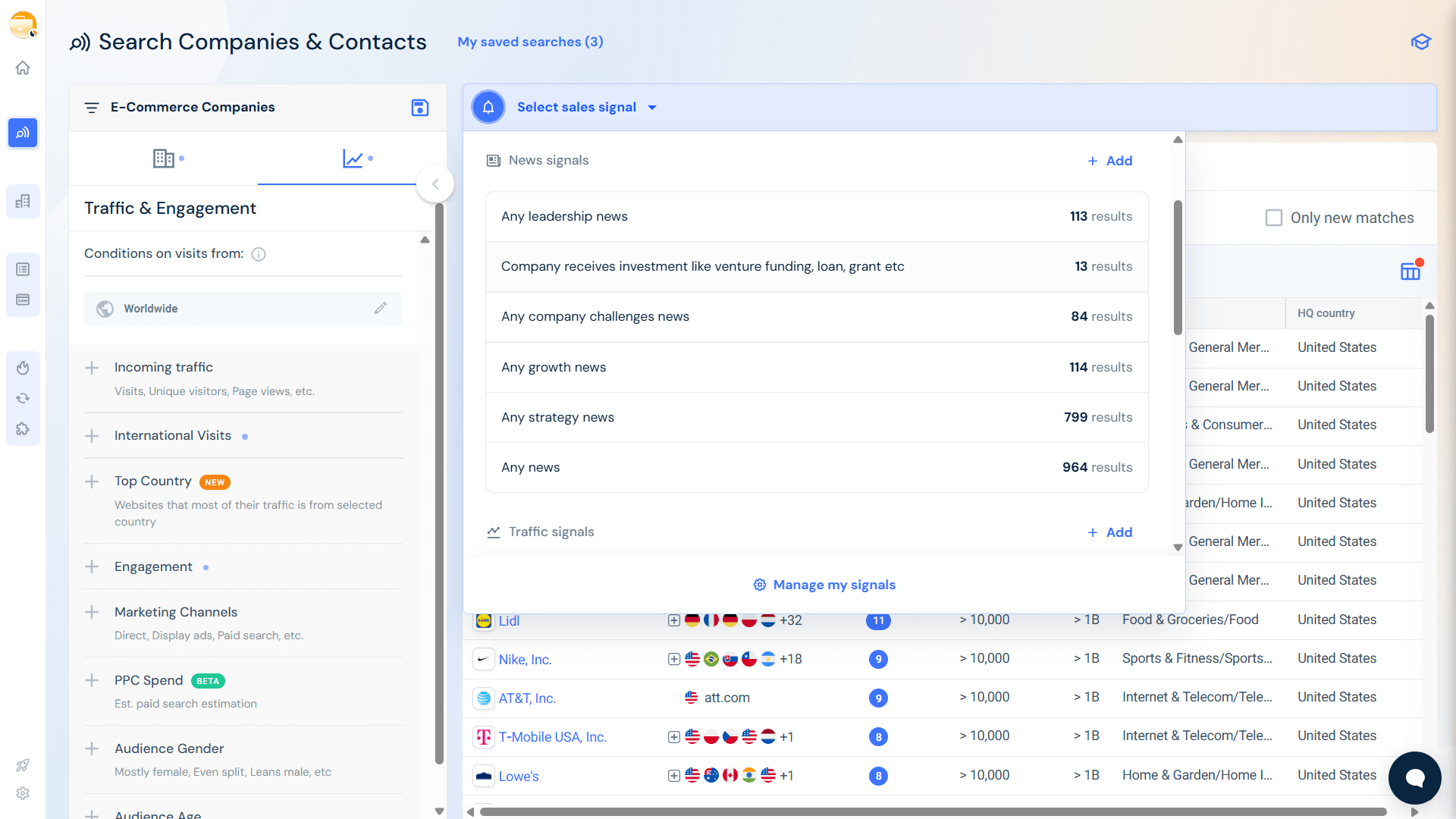Viewport: 1456px width, 819px height.
Task: Enable Only new matches checkbox
Action: click(x=1274, y=218)
